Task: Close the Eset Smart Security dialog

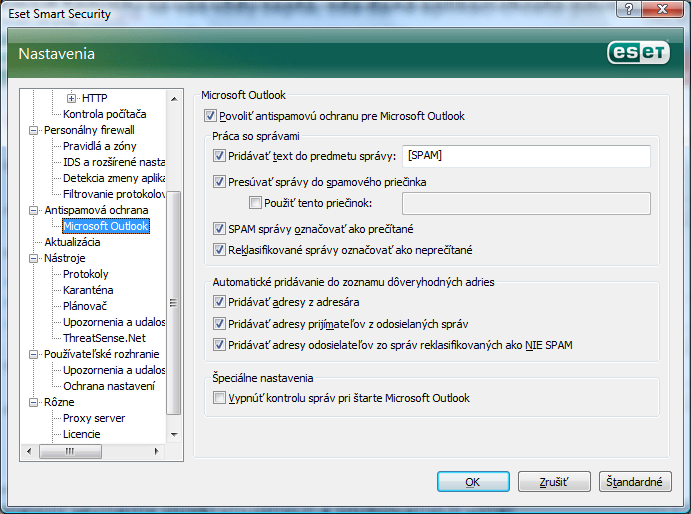Action: 662,9
